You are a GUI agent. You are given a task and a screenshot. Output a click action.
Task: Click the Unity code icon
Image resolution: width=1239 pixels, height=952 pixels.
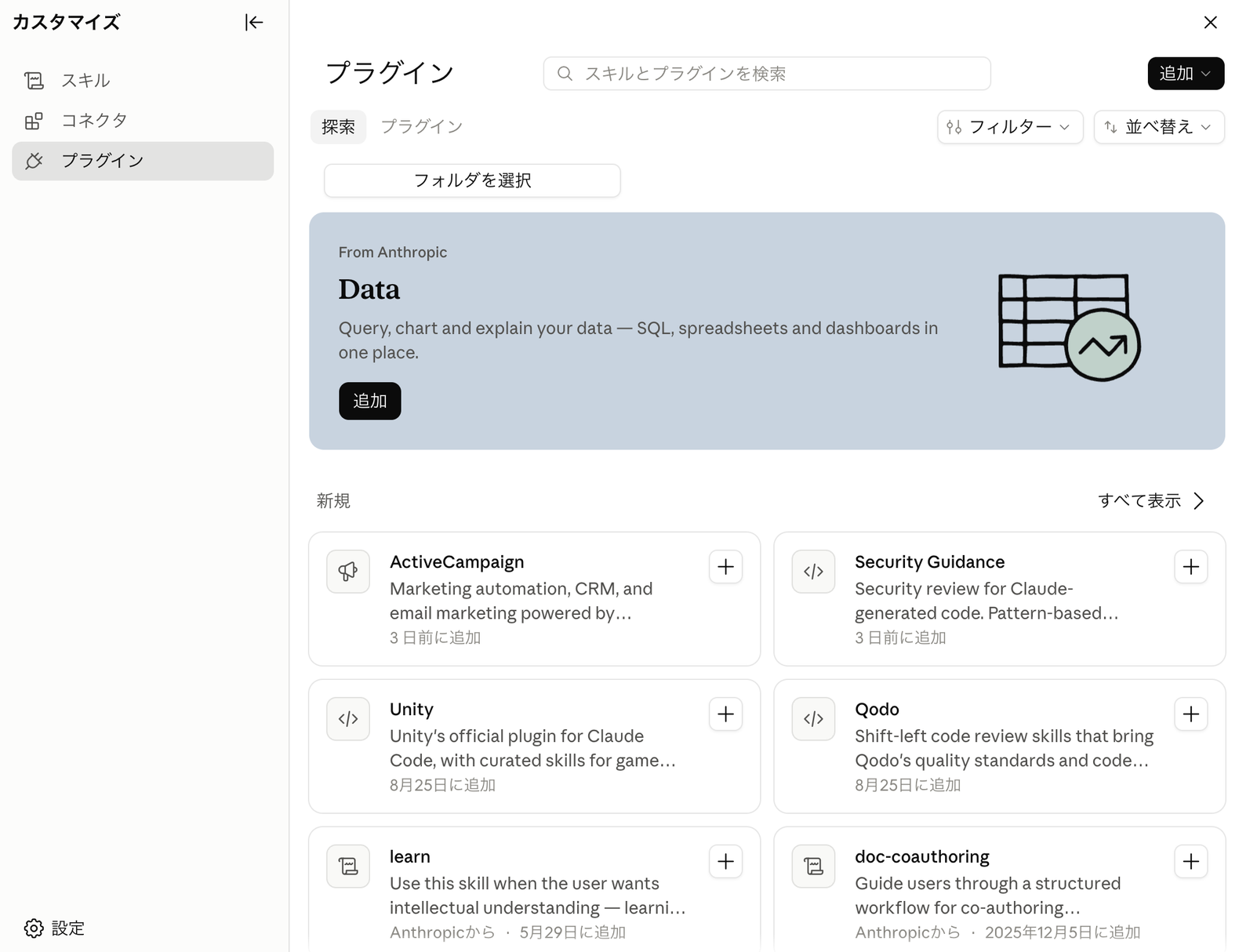[x=348, y=719]
